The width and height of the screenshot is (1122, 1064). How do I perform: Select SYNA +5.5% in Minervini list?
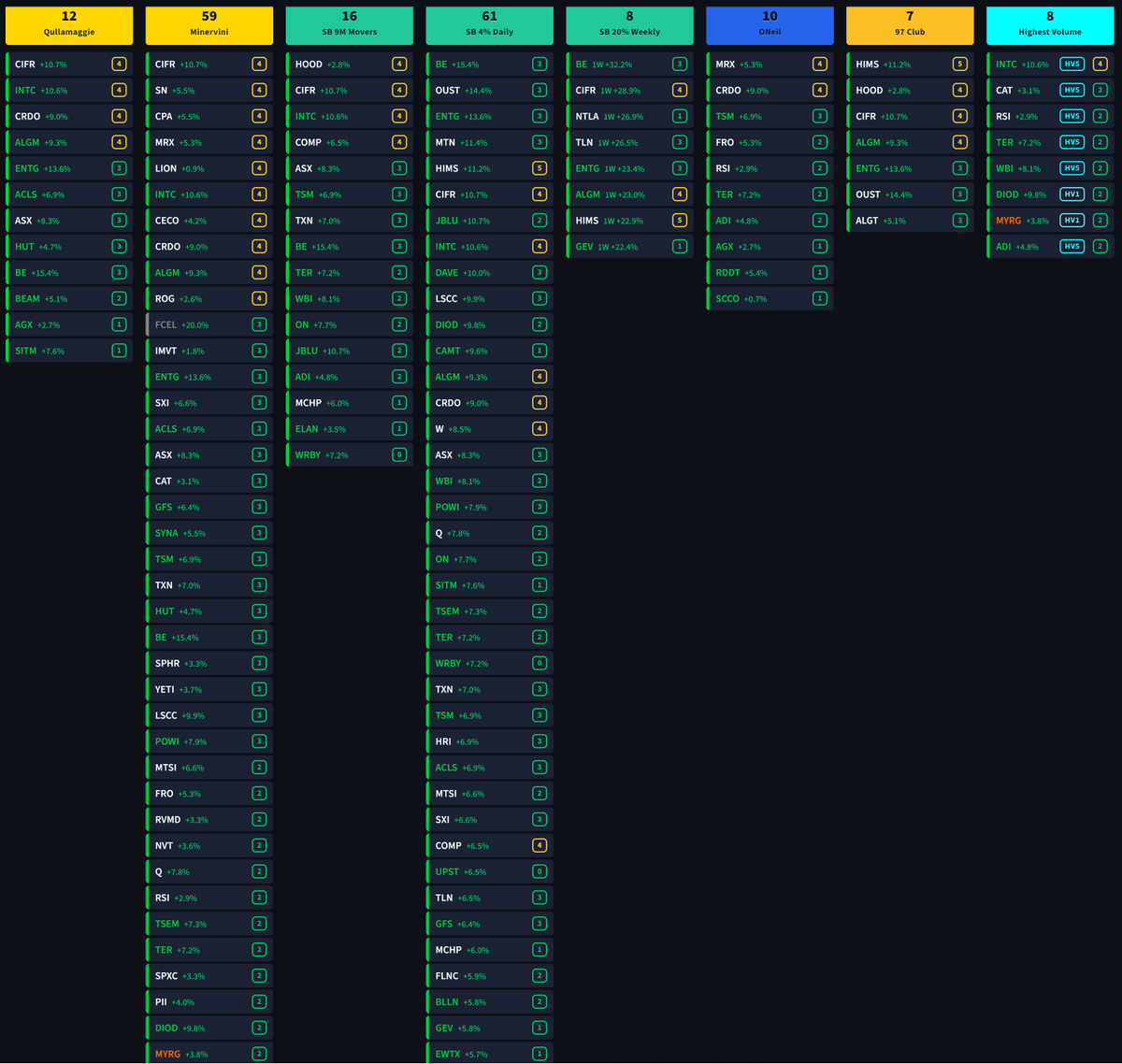[209, 533]
